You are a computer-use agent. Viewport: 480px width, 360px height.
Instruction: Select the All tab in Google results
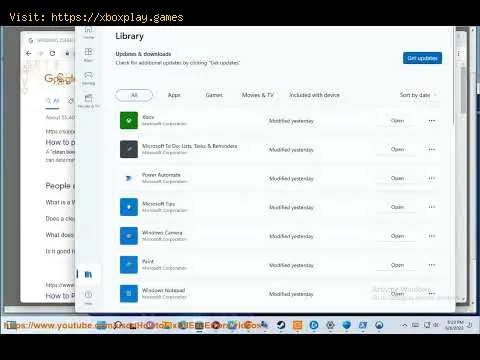coord(53,101)
